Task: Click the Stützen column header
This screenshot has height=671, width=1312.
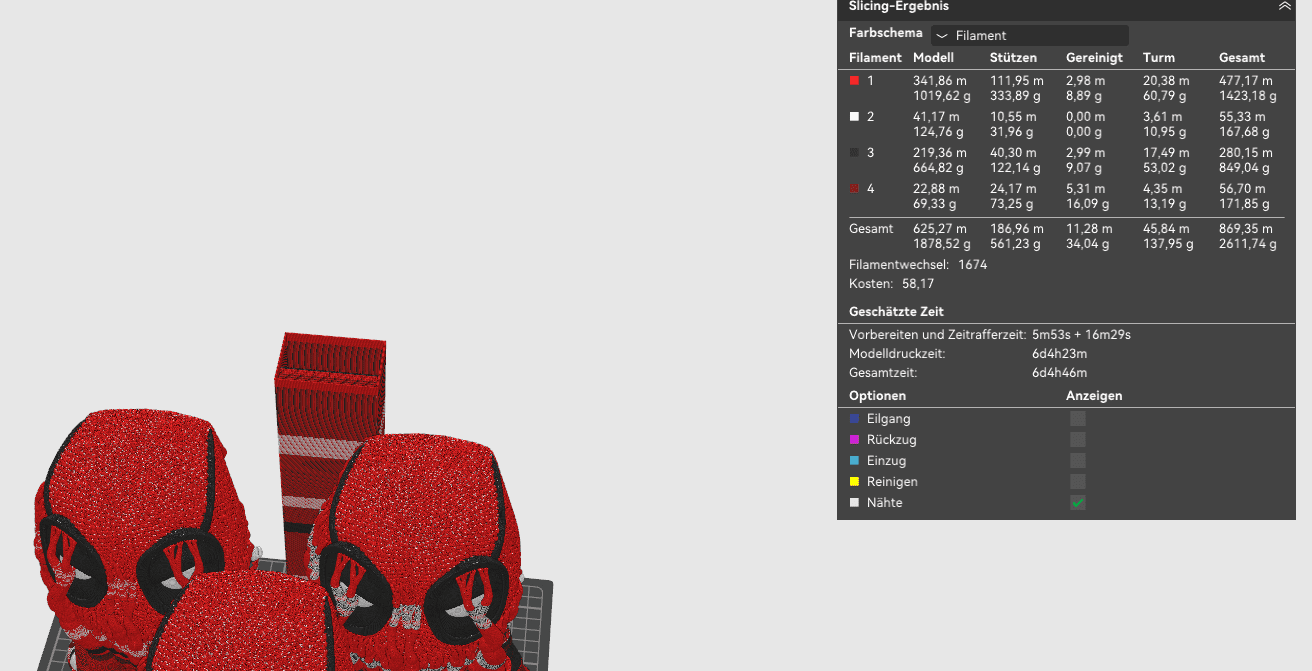Action: [1013, 58]
